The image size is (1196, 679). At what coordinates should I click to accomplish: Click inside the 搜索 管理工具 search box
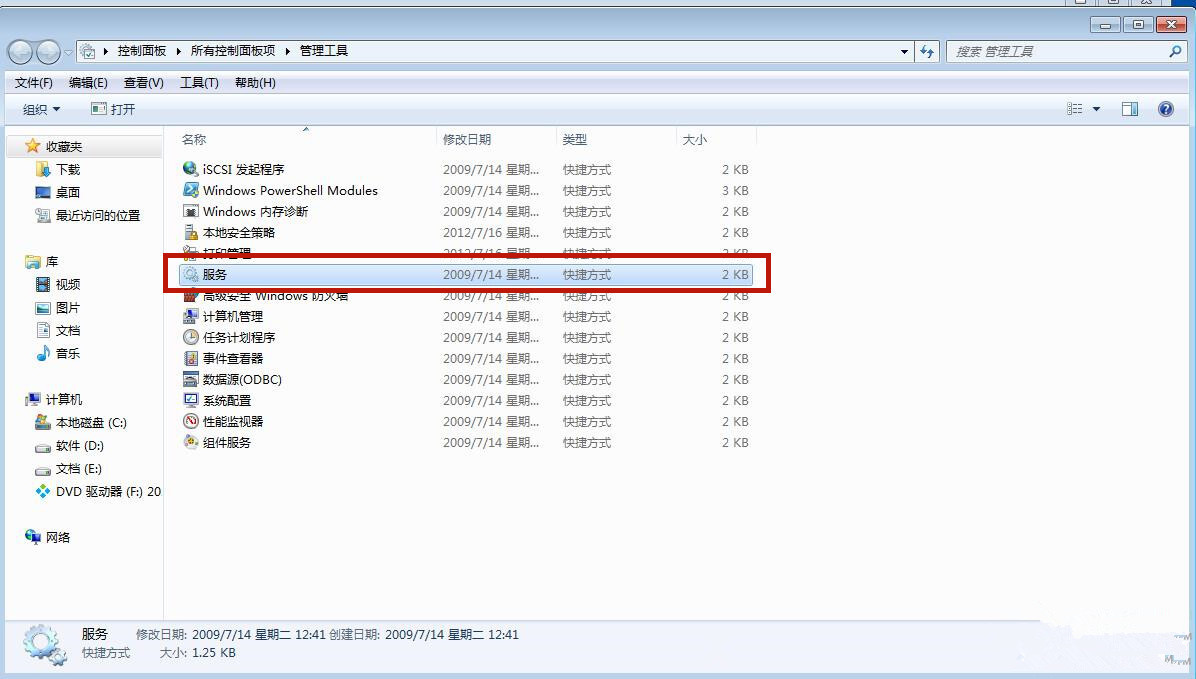(x=1050, y=51)
